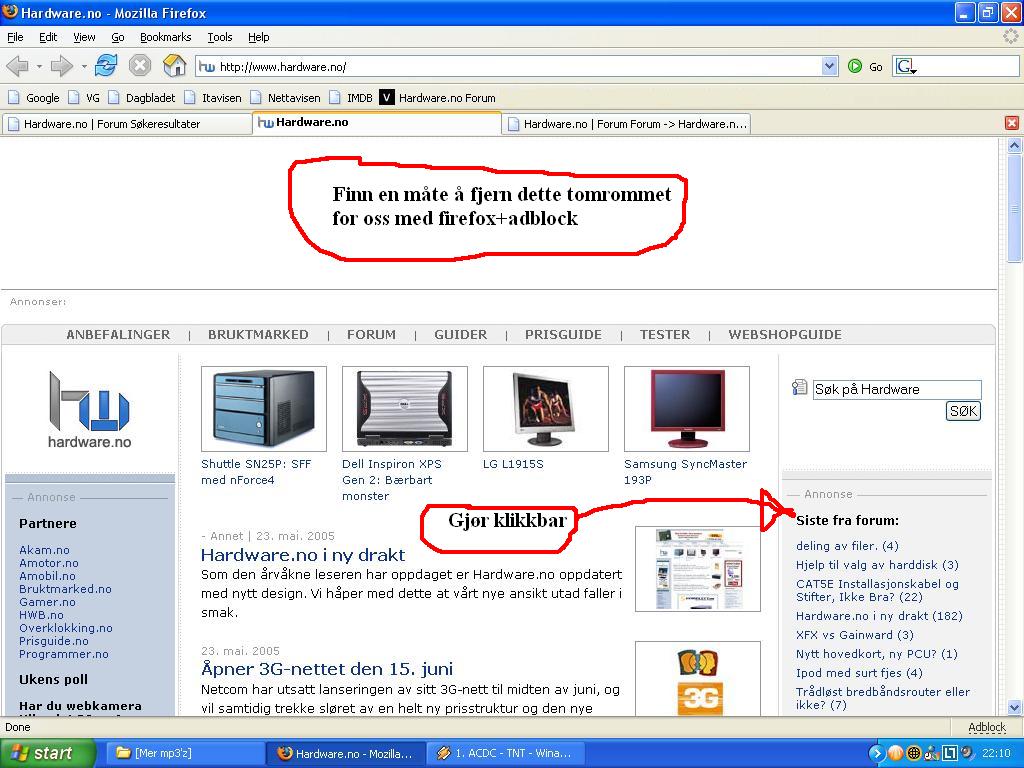
Task: Switch to the ACDC - TNT Winamp taskbar item
Action: [505, 753]
